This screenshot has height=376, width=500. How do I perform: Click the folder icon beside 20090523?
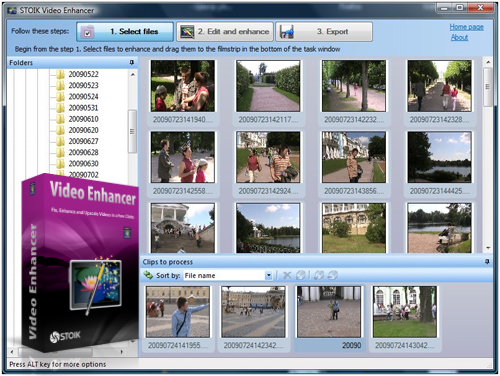point(60,85)
